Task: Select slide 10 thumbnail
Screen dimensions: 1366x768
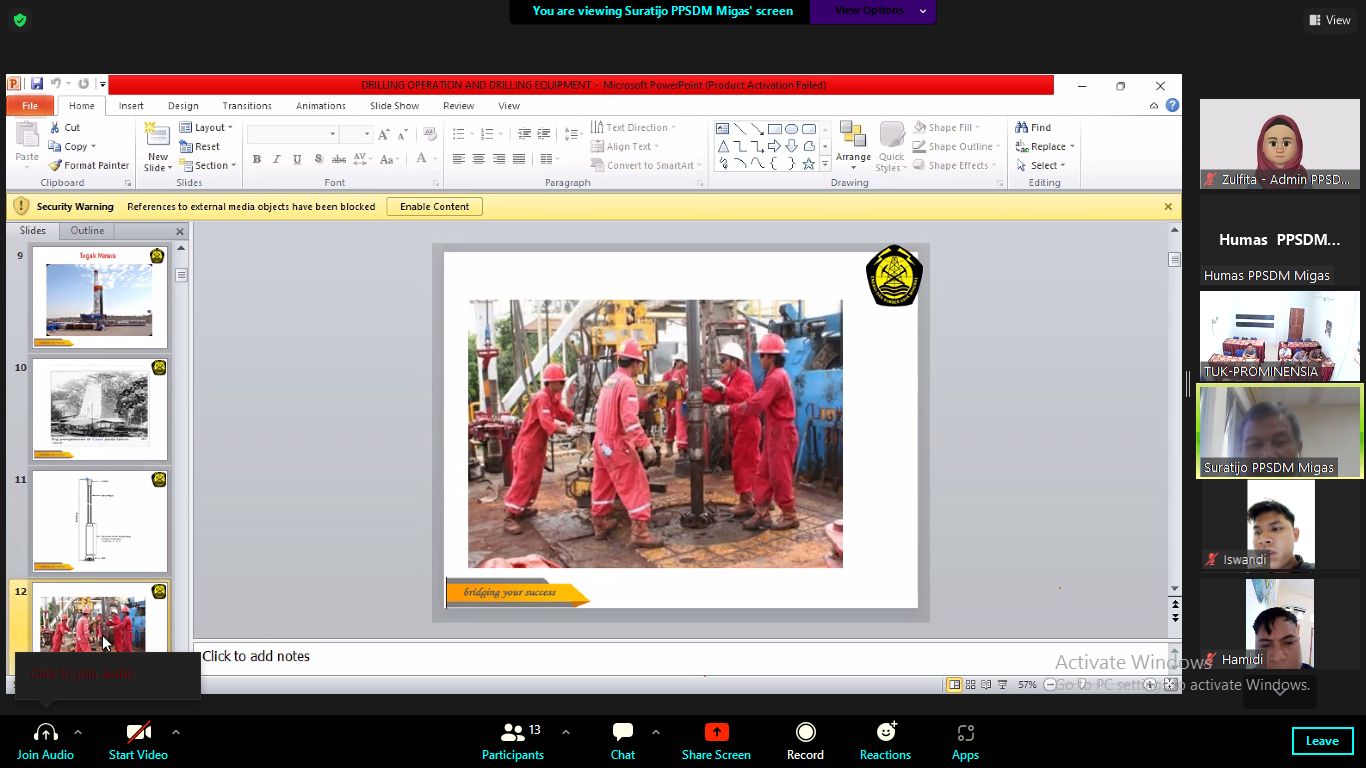Action: tap(100, 409)
